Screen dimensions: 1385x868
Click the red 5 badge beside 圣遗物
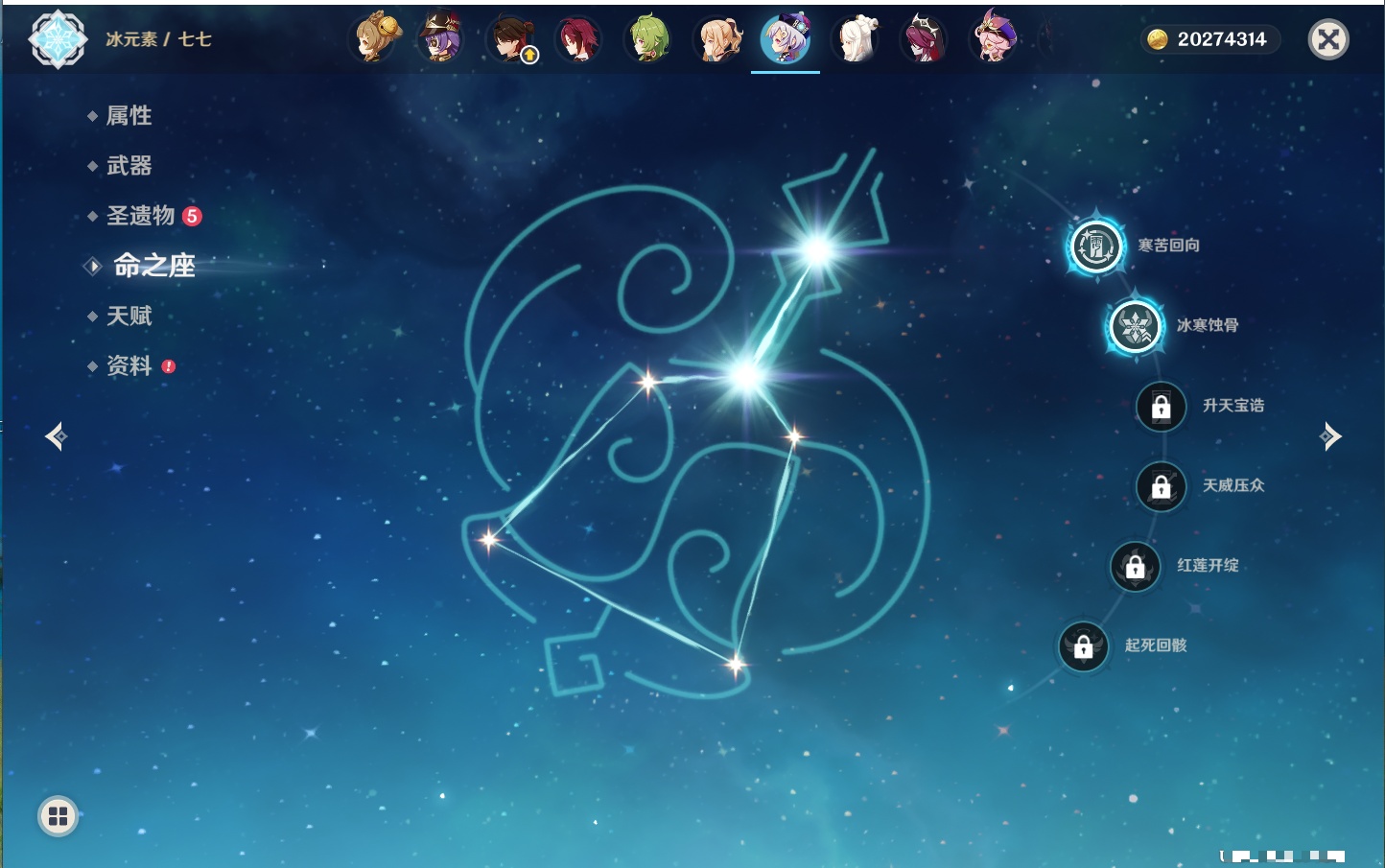pyautogui.click(x=192, y=216)
